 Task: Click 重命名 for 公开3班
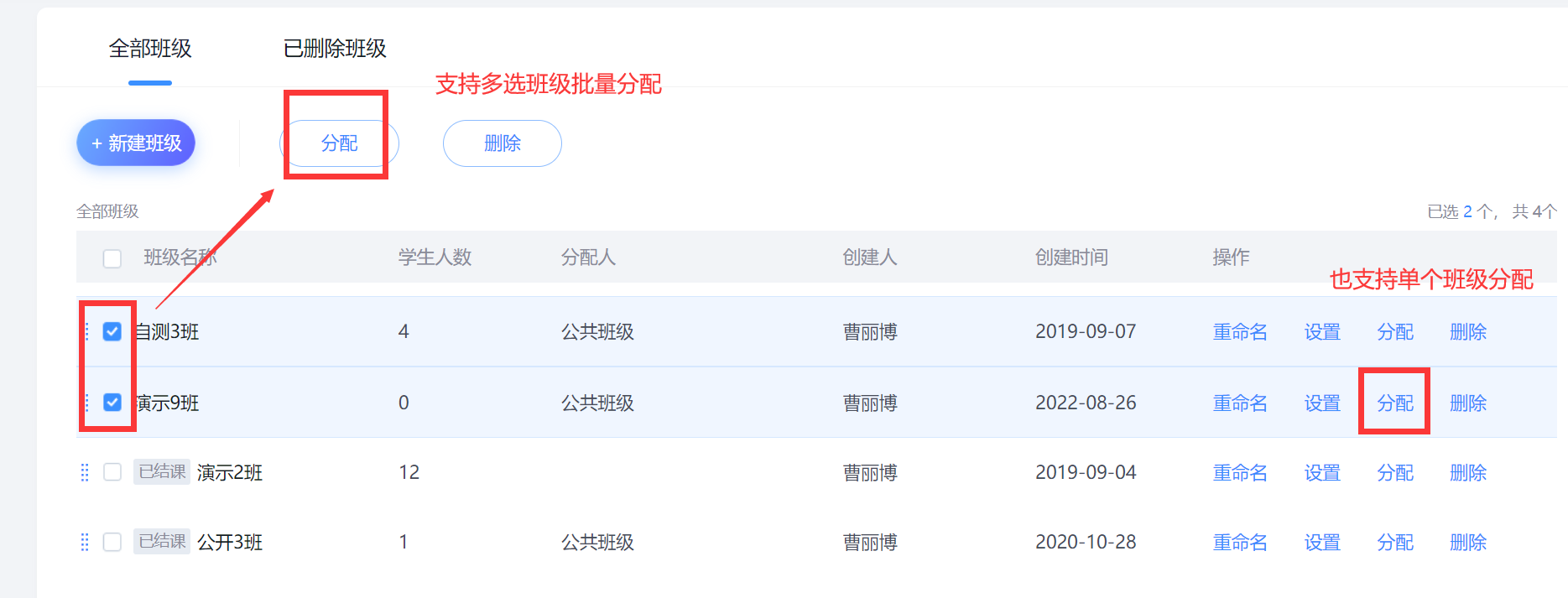click(x=1240, y=543)
